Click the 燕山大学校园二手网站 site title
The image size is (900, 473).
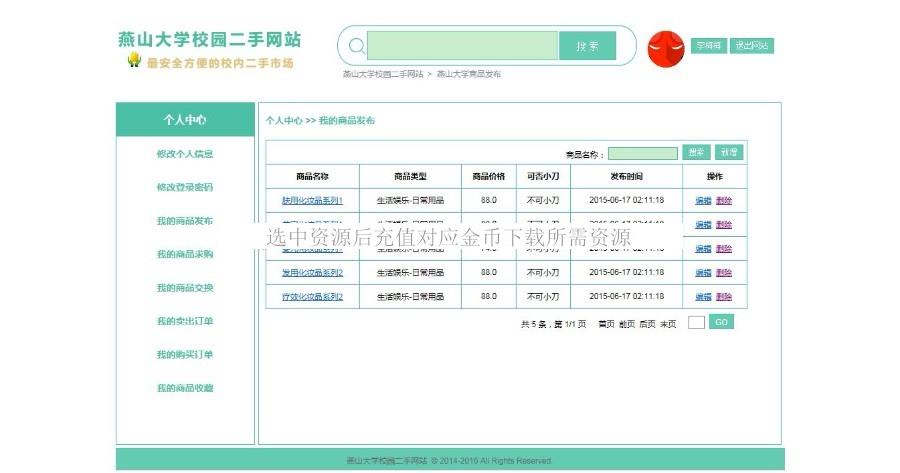point(210,39)
